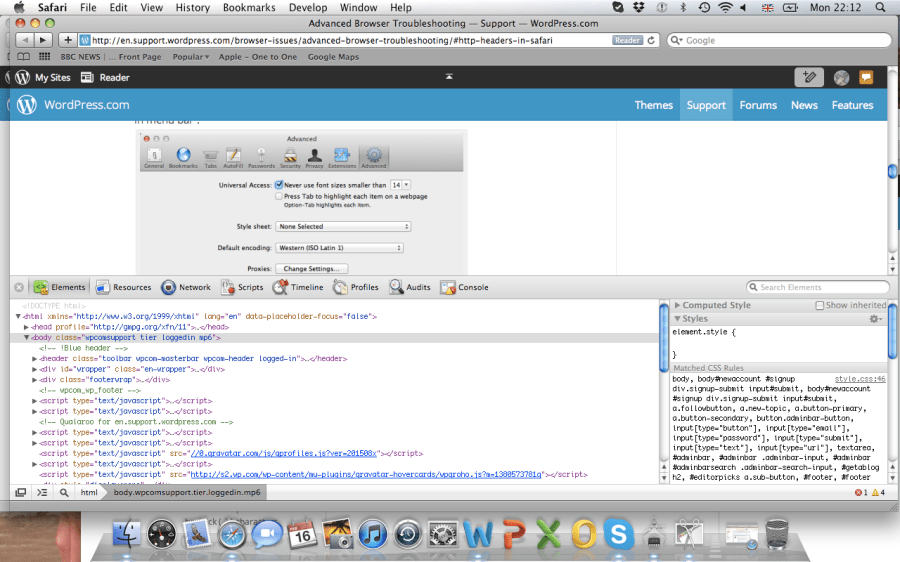This screenshot has height=562, width=900.
Task: Enable the Show inherited checkbox
Action: click(820, 305)
